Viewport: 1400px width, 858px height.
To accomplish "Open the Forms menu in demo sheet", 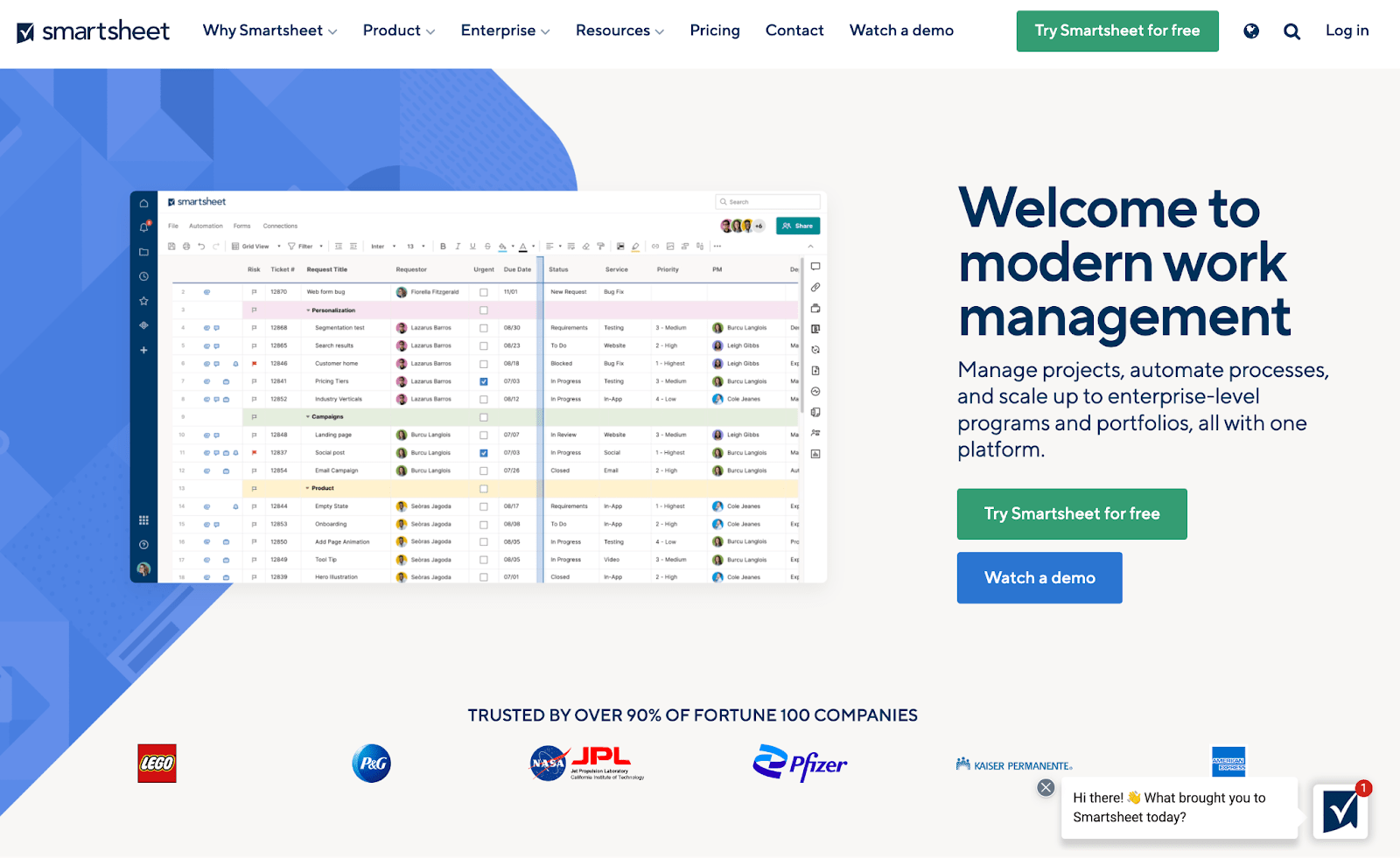I will click(x=242, y=226).
